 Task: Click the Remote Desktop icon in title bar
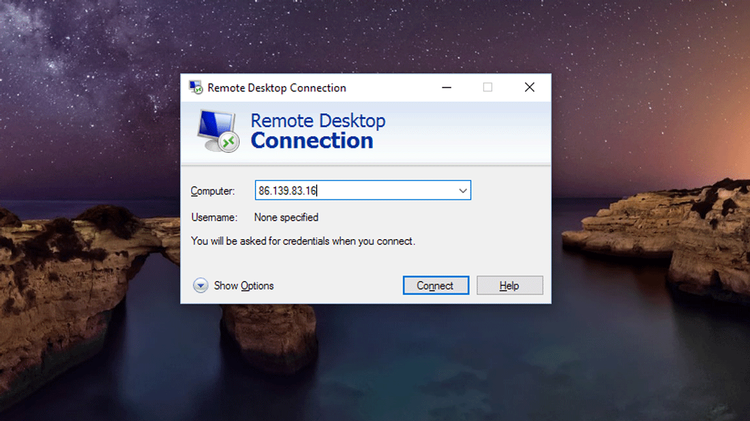point(196,87)
